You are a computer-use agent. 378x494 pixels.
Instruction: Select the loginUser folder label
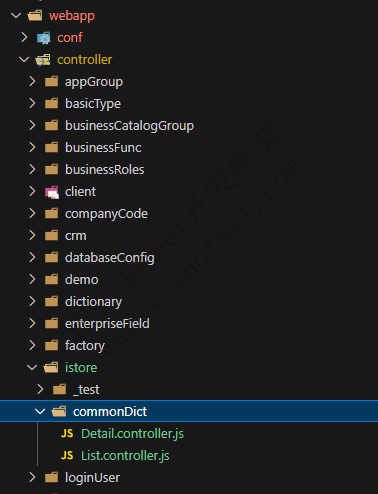92,478
